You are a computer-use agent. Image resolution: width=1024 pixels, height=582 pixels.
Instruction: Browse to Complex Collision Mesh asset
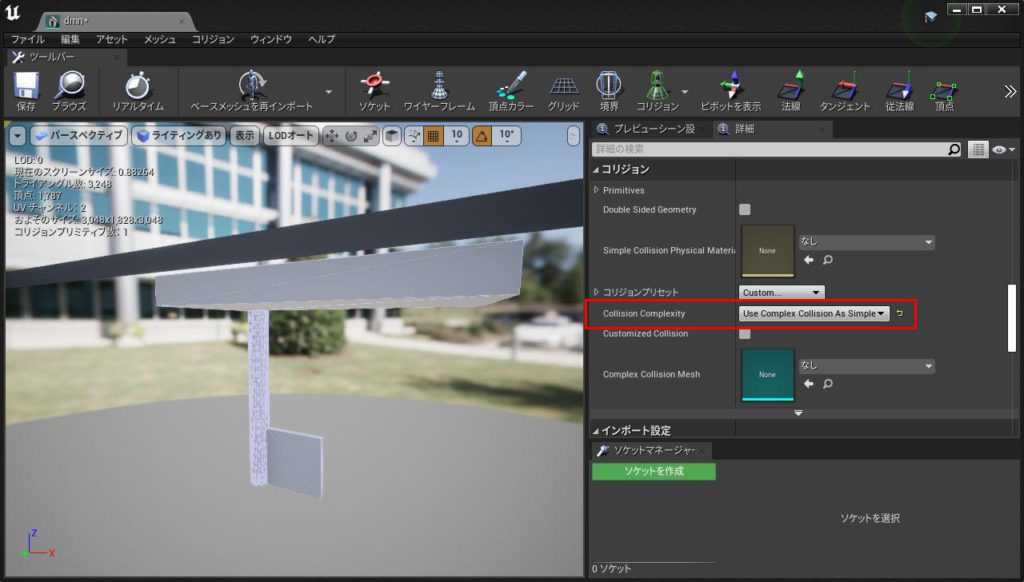coord(827,384)
